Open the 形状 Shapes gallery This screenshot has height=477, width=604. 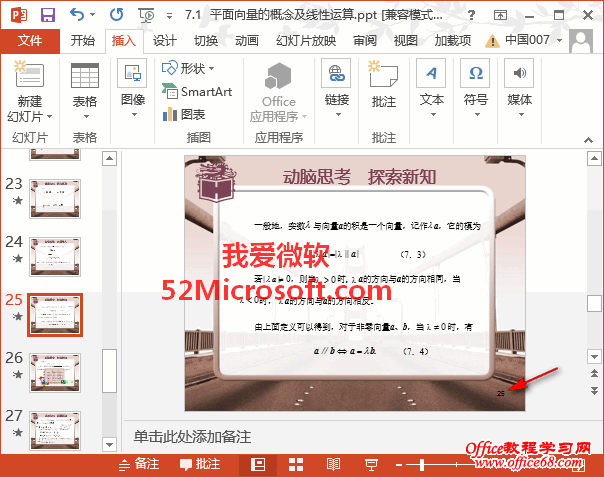tap(188, 69)
